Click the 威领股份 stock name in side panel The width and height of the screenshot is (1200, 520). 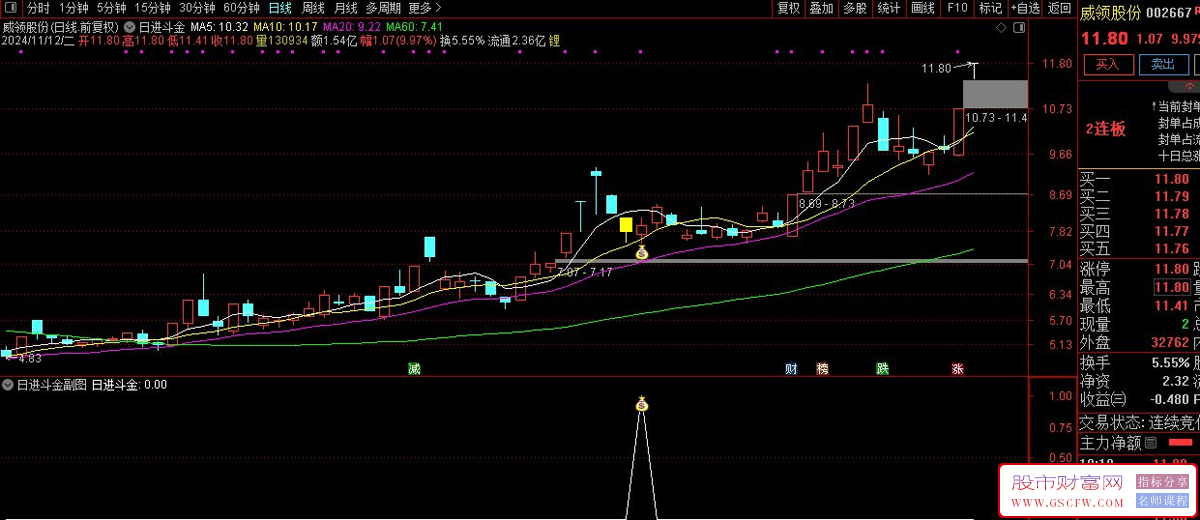1109,12
